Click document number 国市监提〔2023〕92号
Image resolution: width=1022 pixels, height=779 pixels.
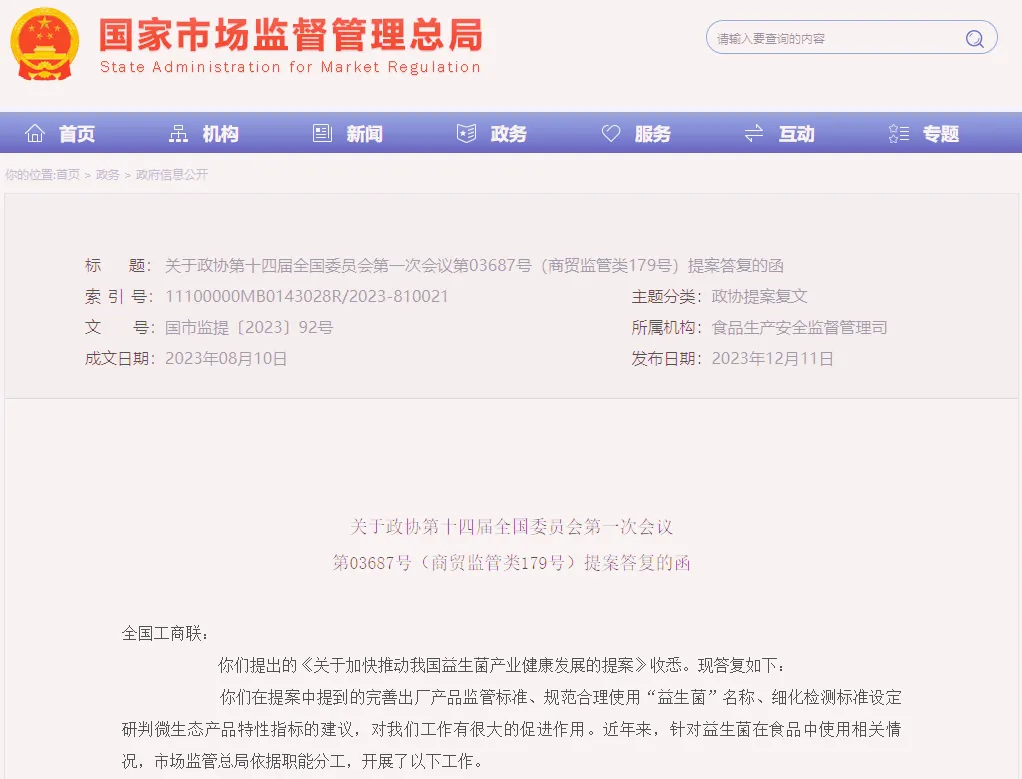coord(249,327)
